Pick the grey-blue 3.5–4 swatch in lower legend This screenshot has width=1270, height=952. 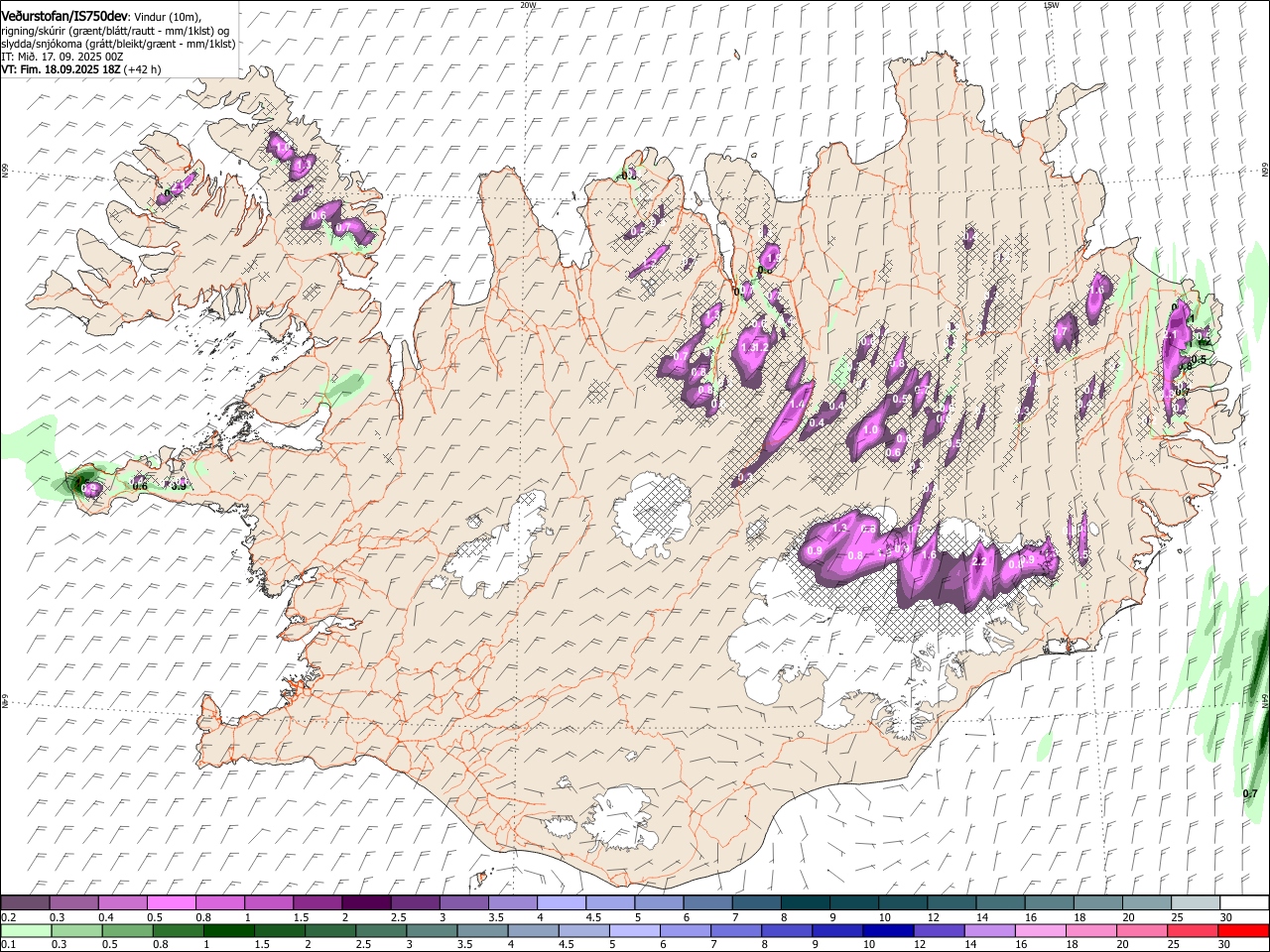(482, 930)
